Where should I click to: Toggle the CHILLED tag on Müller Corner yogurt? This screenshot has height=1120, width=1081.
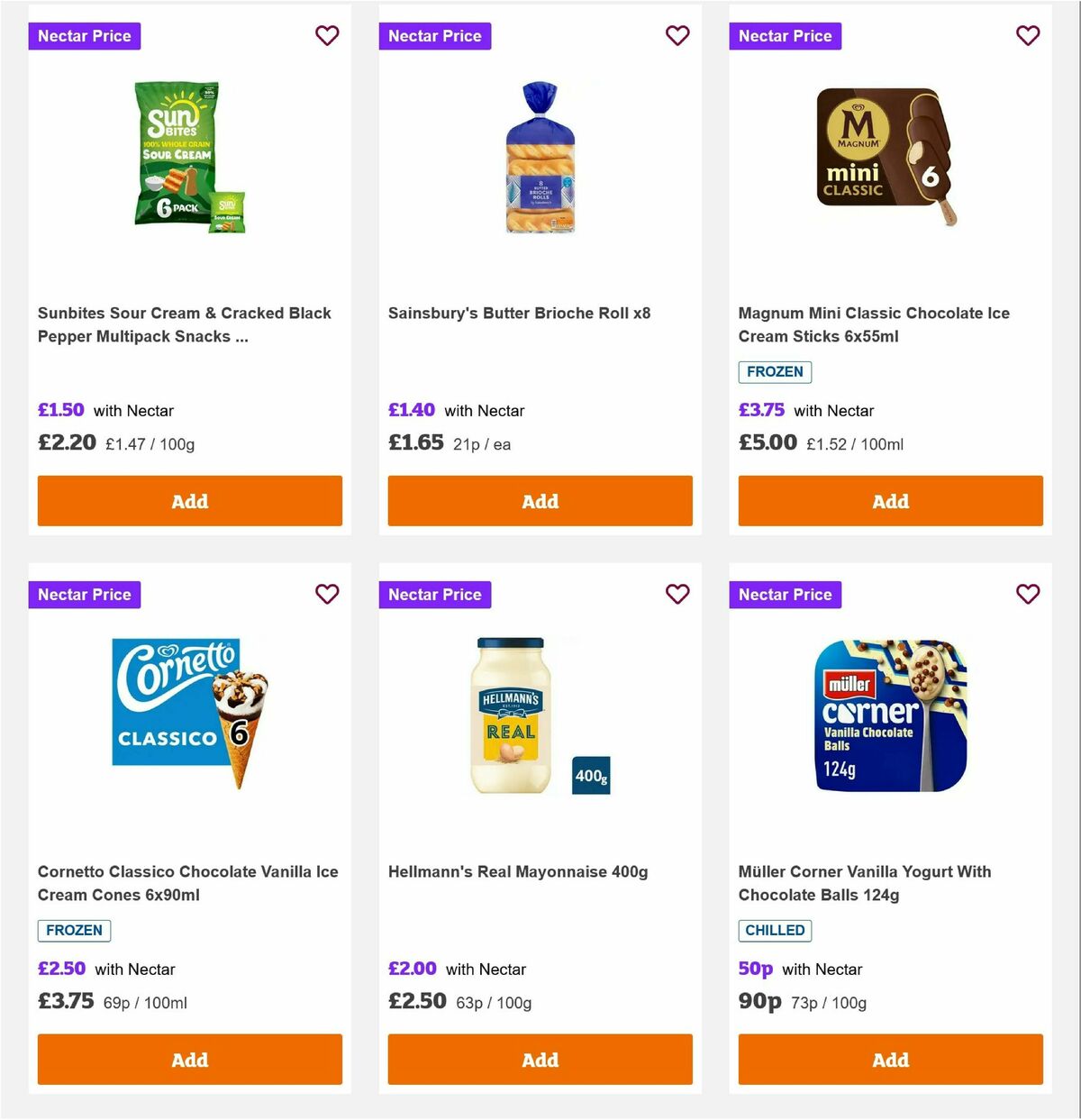[x=775, y=931]
